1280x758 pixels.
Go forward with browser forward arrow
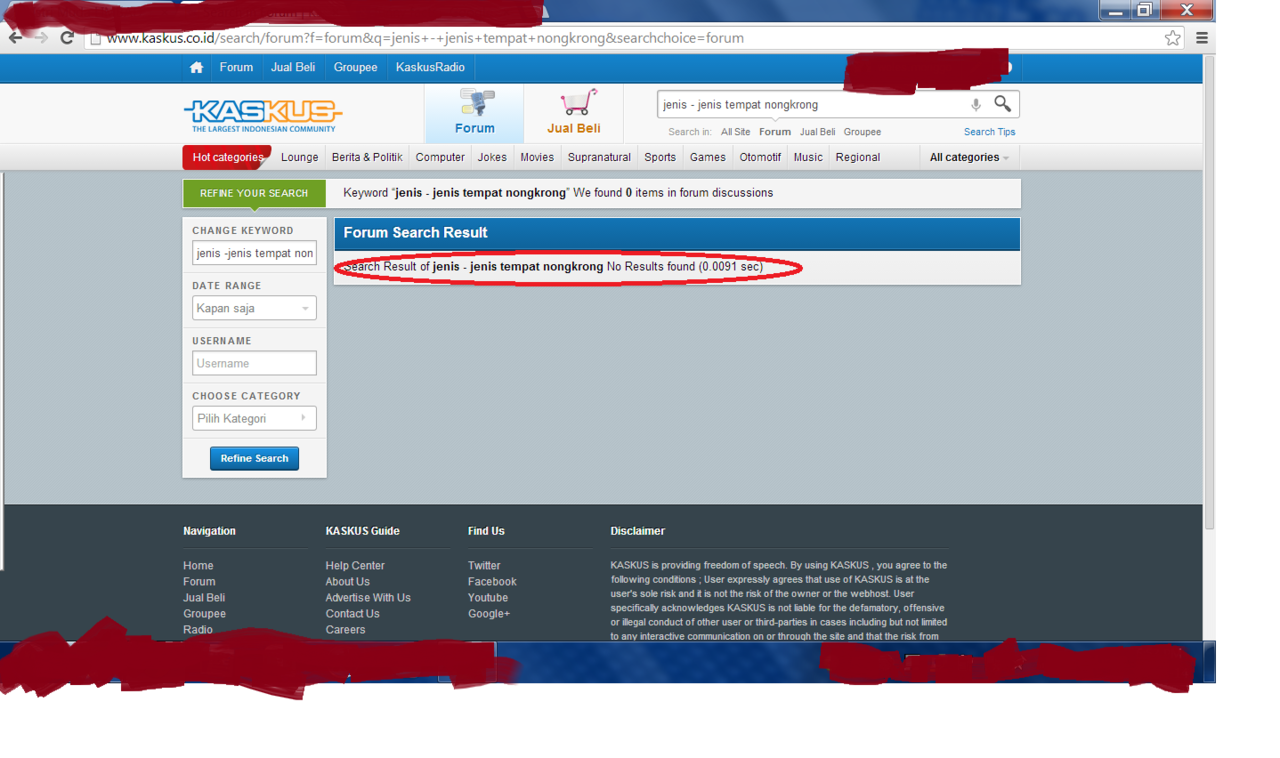pos(41,38)
